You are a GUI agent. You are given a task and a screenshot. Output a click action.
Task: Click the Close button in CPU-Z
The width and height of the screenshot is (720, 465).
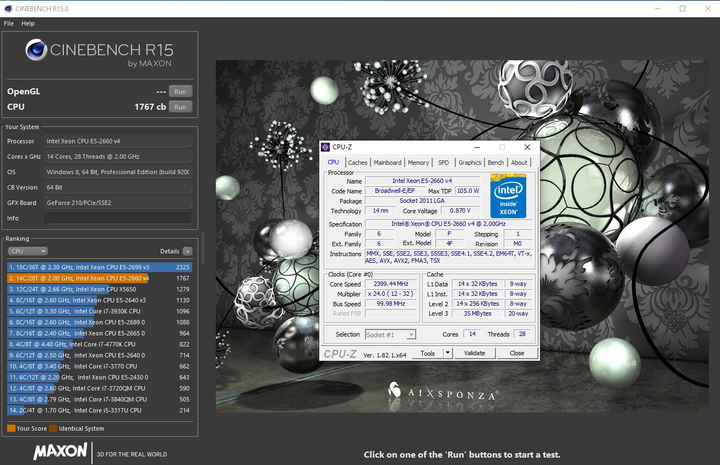[517, 353]
